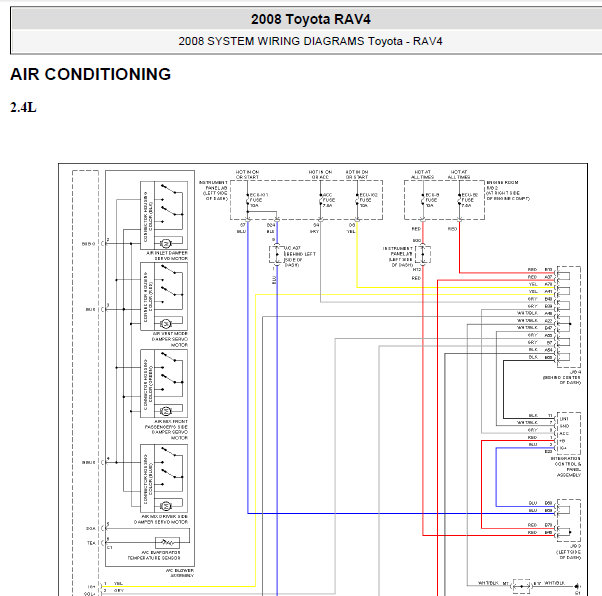Select the "2008 Toyota RAV4" title text

pos(311,19)
